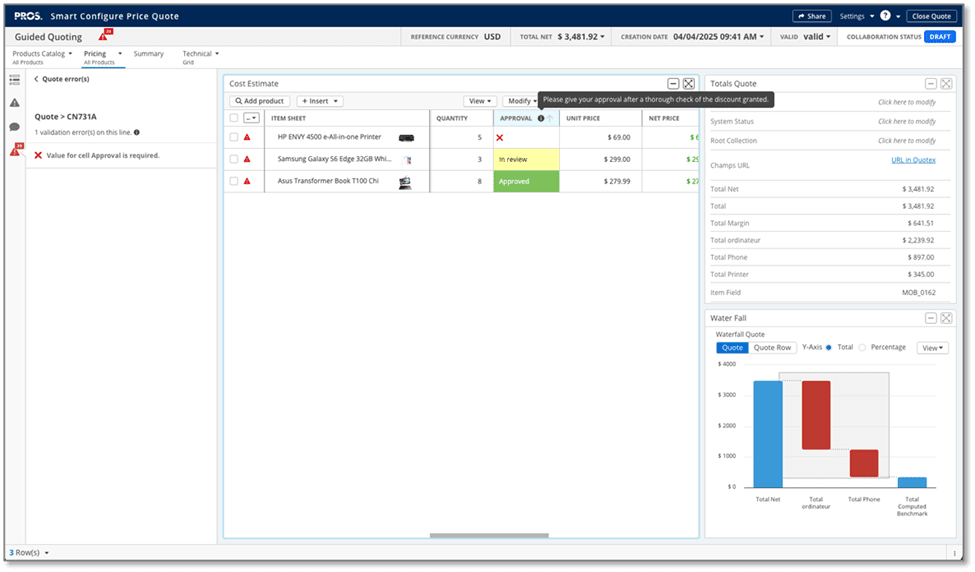Click the Approval column info icon
Screen dimensions: 975x572
coord(541,118)
